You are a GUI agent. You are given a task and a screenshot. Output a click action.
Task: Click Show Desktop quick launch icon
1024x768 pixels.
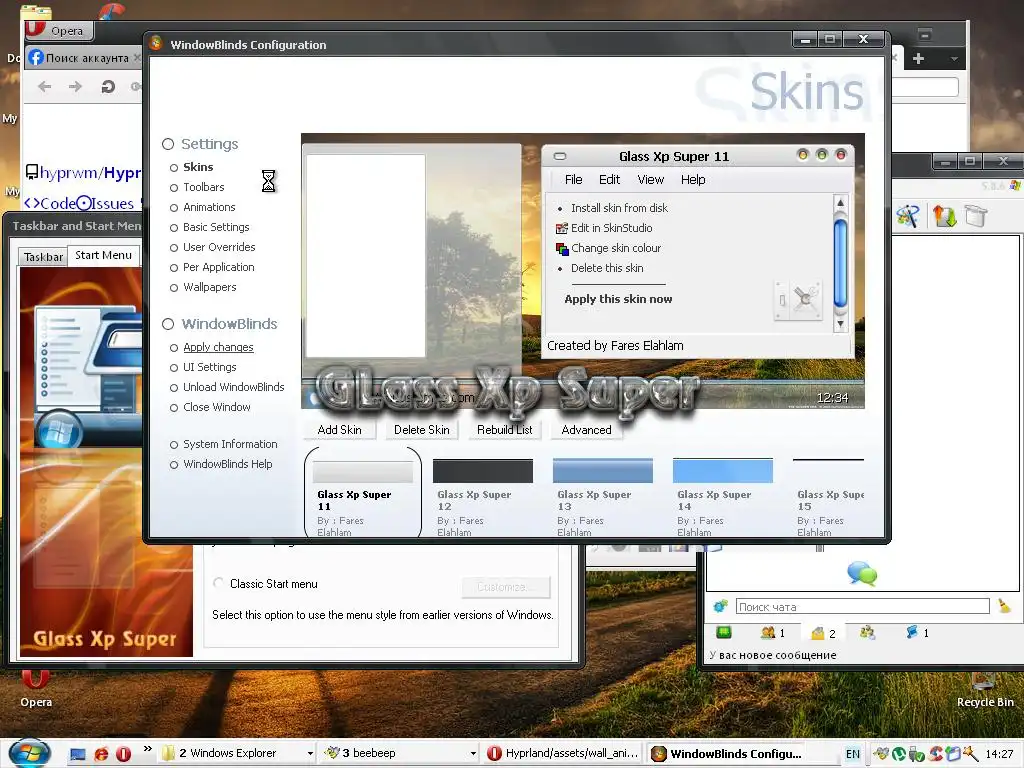pyautogui.click(x=78, y=754)
